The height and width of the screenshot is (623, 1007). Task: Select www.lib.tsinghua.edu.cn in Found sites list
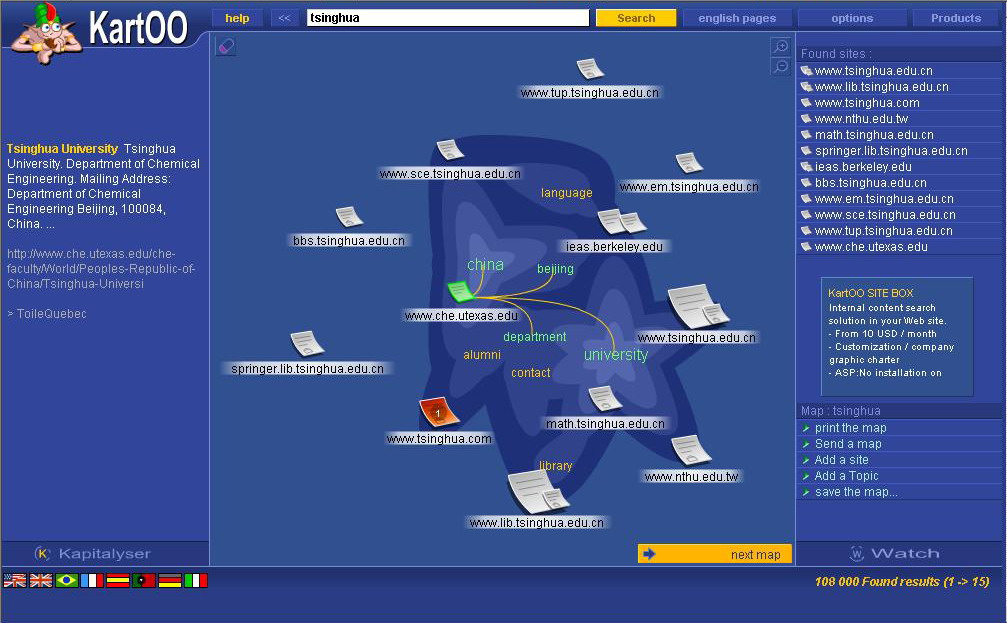[x=900, y=87]
